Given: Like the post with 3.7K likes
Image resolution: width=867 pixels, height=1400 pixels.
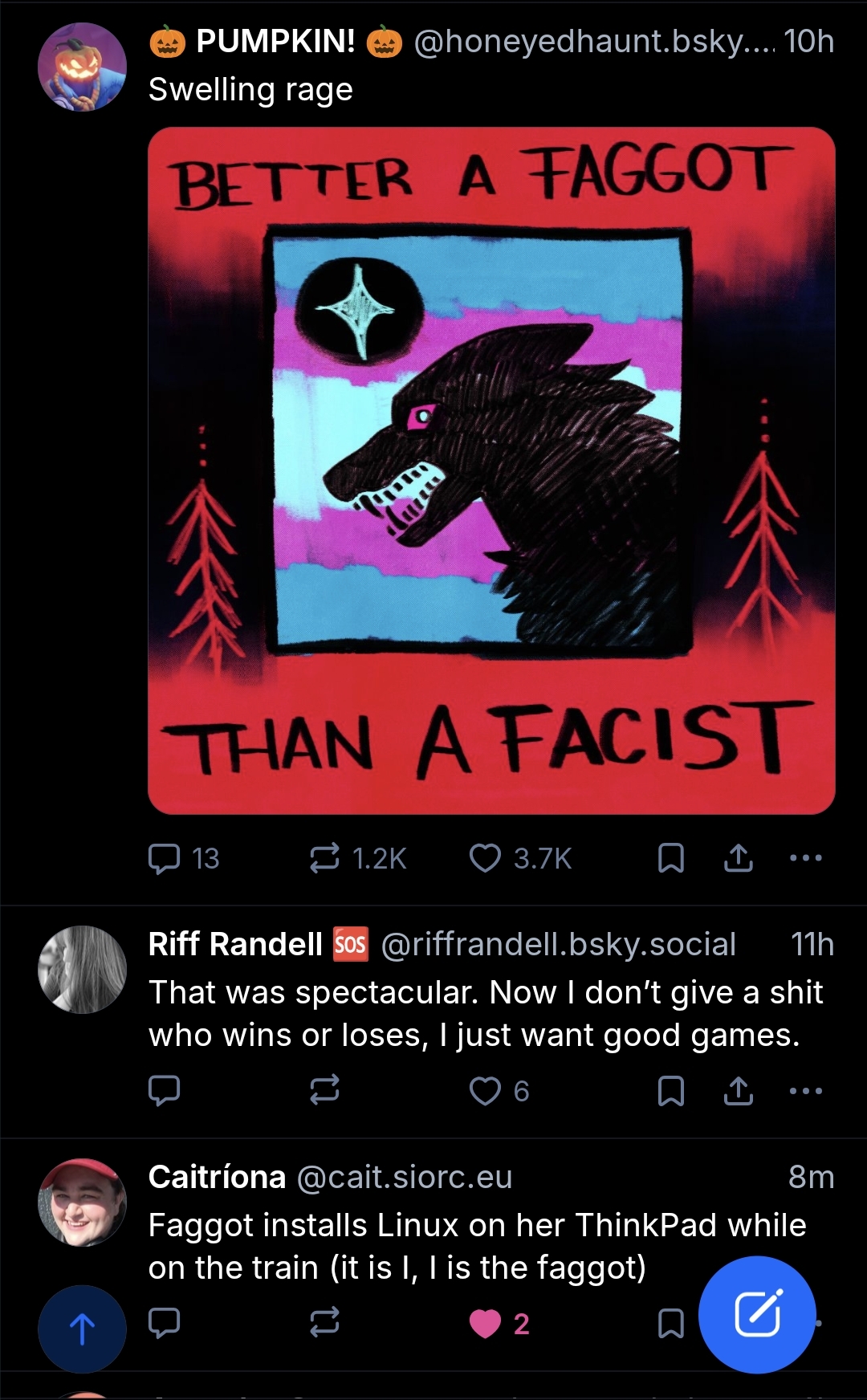Looking at the screenshot, I should tap(485, 858).
